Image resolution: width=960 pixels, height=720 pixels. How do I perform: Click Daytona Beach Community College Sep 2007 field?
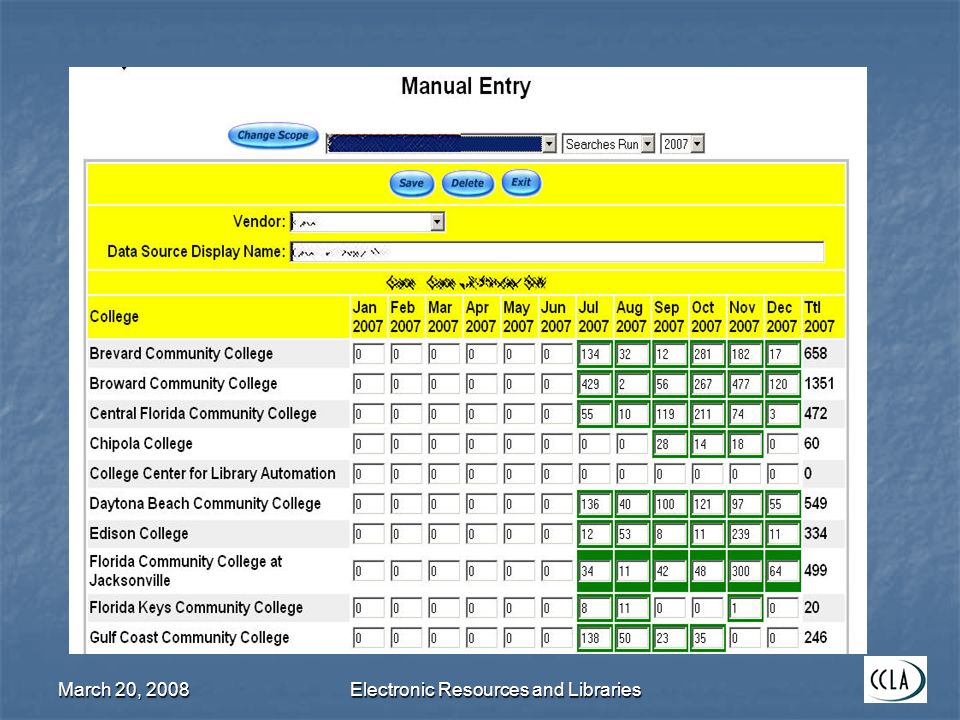670,504
